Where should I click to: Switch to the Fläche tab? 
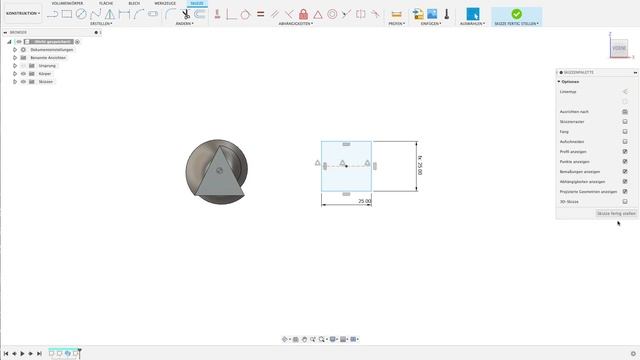coord(106,3)
